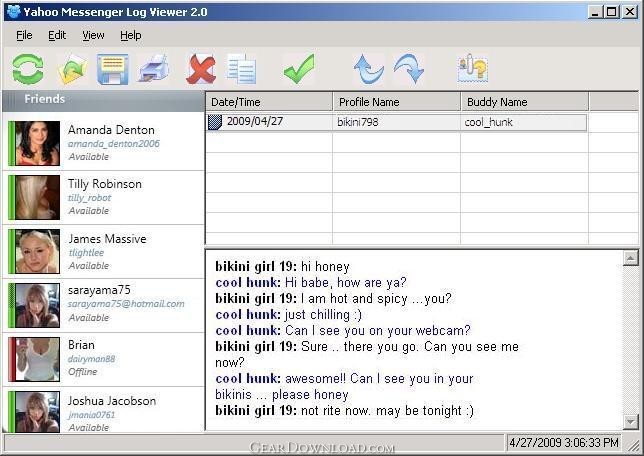Screen dimensions: 644x456
Task: Click the Copy documents toolbar icon
Action: pyautogui.click(x=241, y=69)
